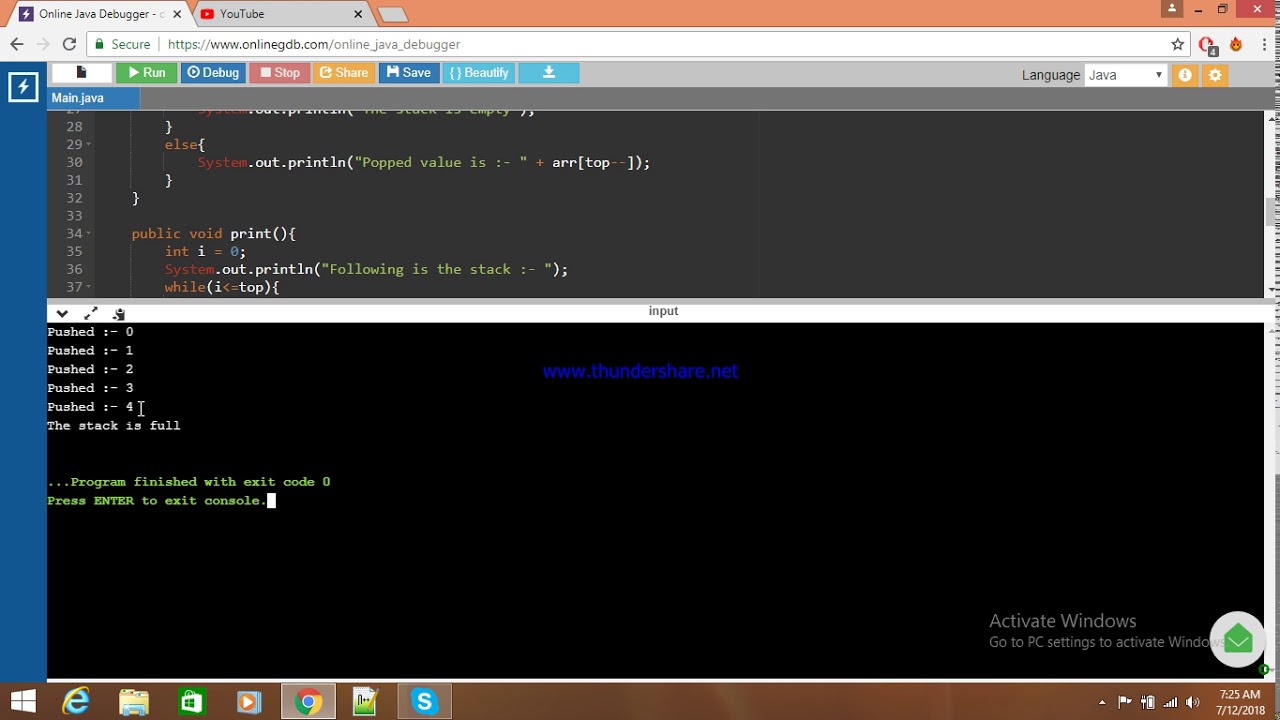The image size is (1280, 720).
Task: Collapse the console with chevron icon
Action: tap(62, 313)
